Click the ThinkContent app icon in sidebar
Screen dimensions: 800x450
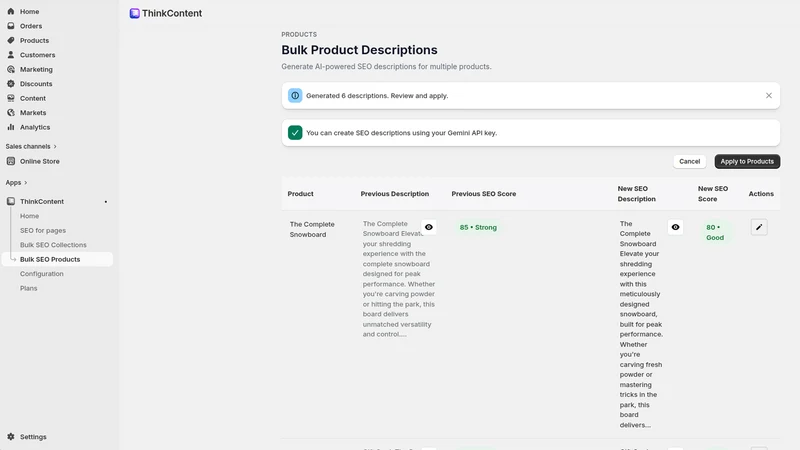(11, 202)
